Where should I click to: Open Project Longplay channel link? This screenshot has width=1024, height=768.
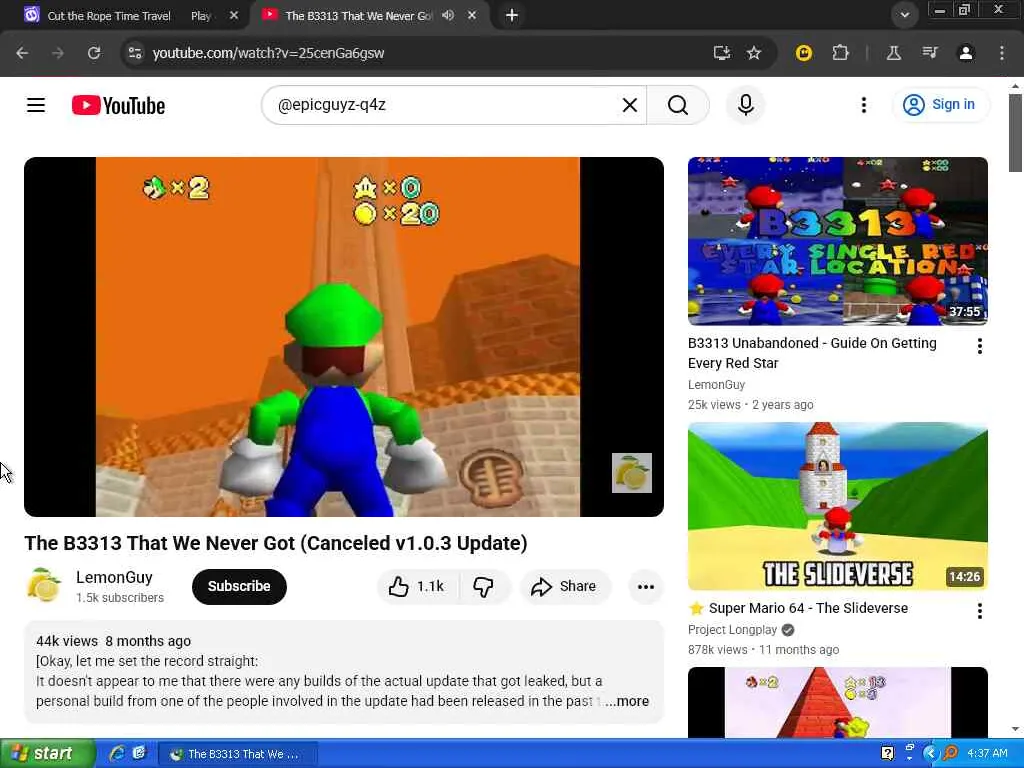click(732, 630)
